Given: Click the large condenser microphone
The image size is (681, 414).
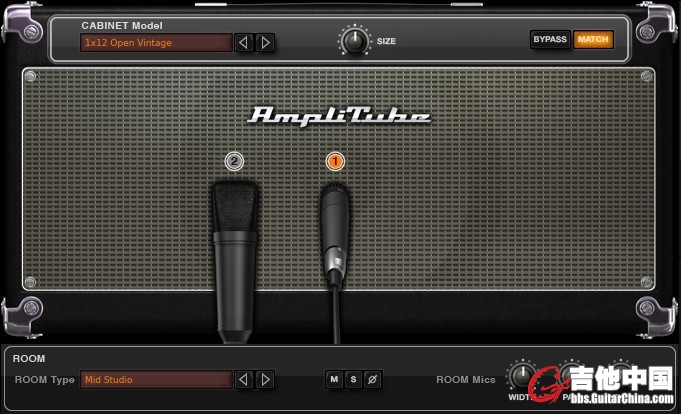Looking at the screenshot, I should tap(235, 262).
